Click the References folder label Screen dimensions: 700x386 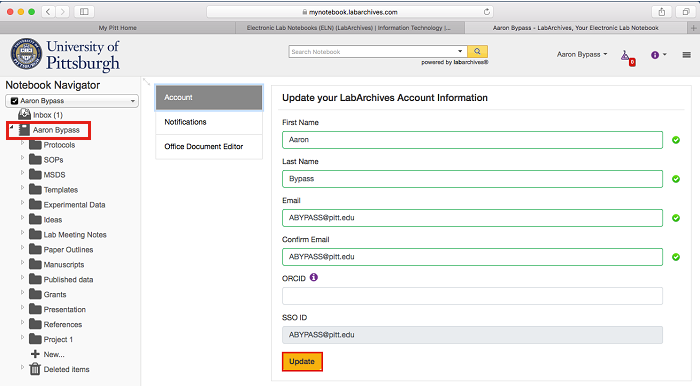coord(63,324)
